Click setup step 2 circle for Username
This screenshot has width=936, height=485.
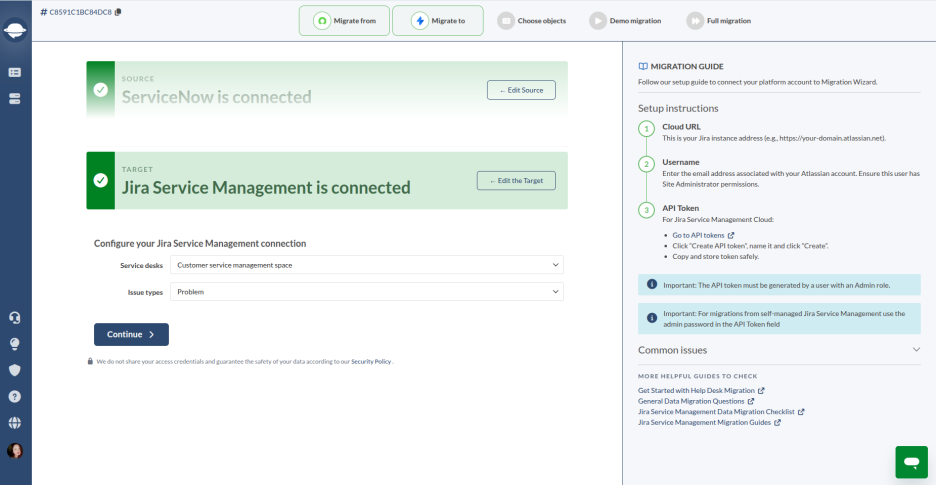(x=645, y=164)
